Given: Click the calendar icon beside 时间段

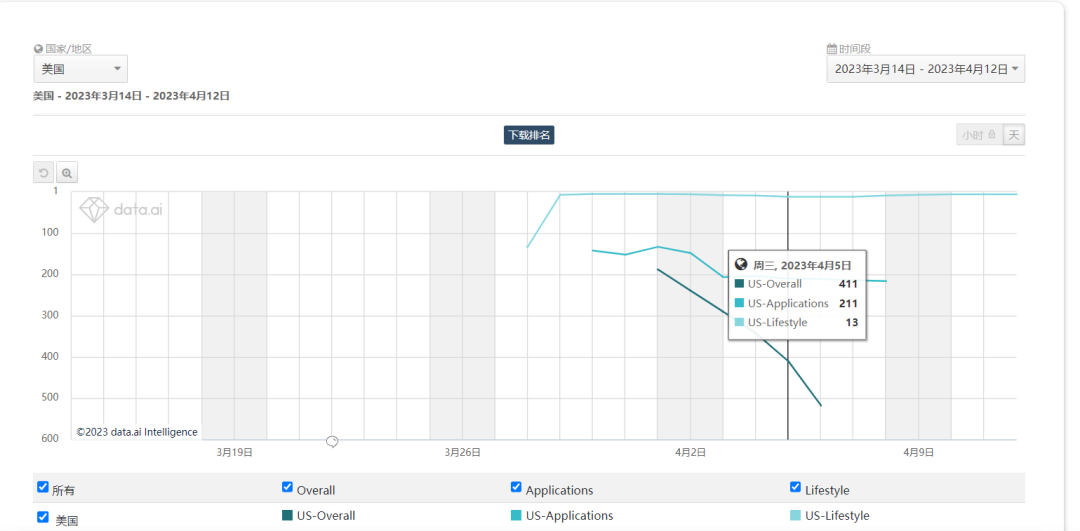Looking at the screenshot, I should (832, 48).
